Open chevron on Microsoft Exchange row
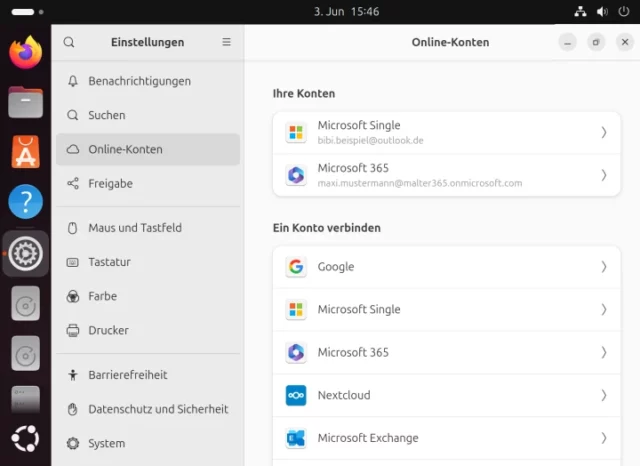Viewport: 640px width, 466px height. 604,438
